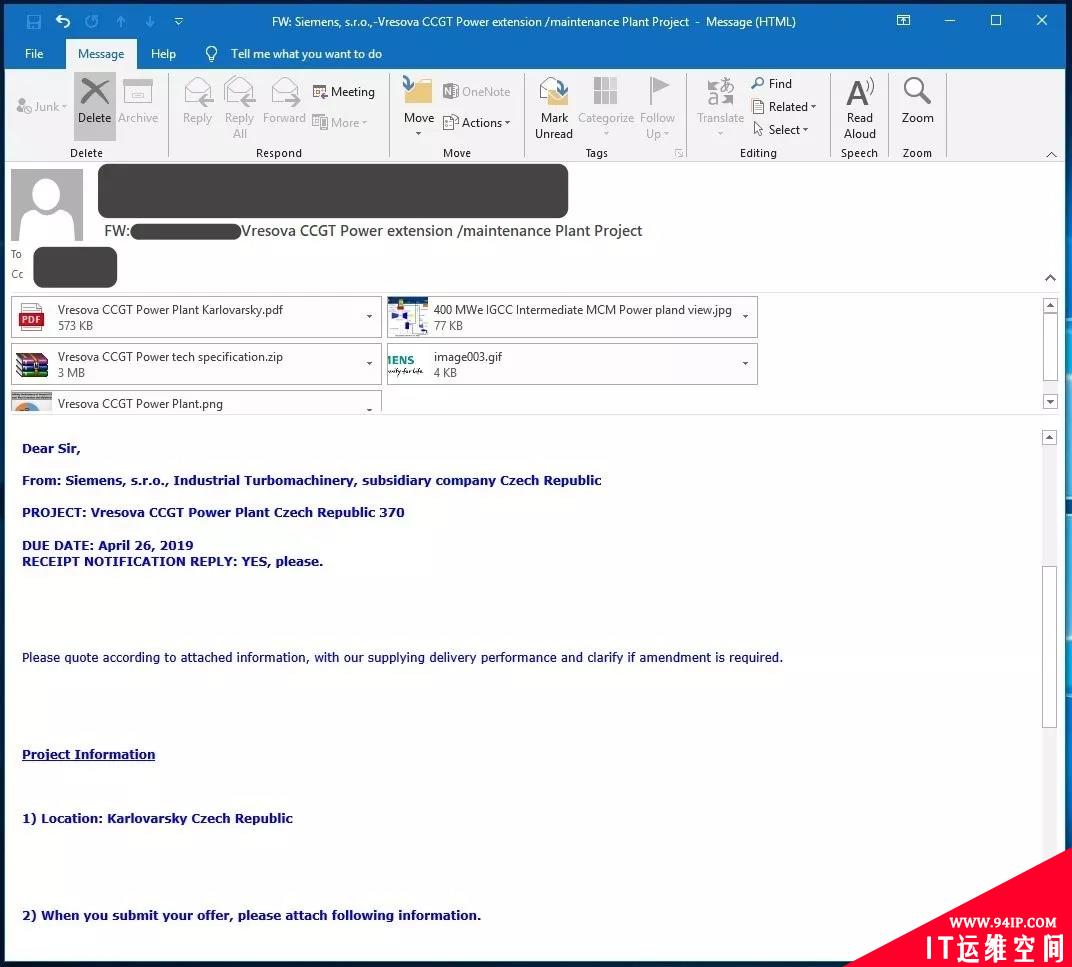Click the Project Information link
The image size is (1072, 967).
point(88,754)
